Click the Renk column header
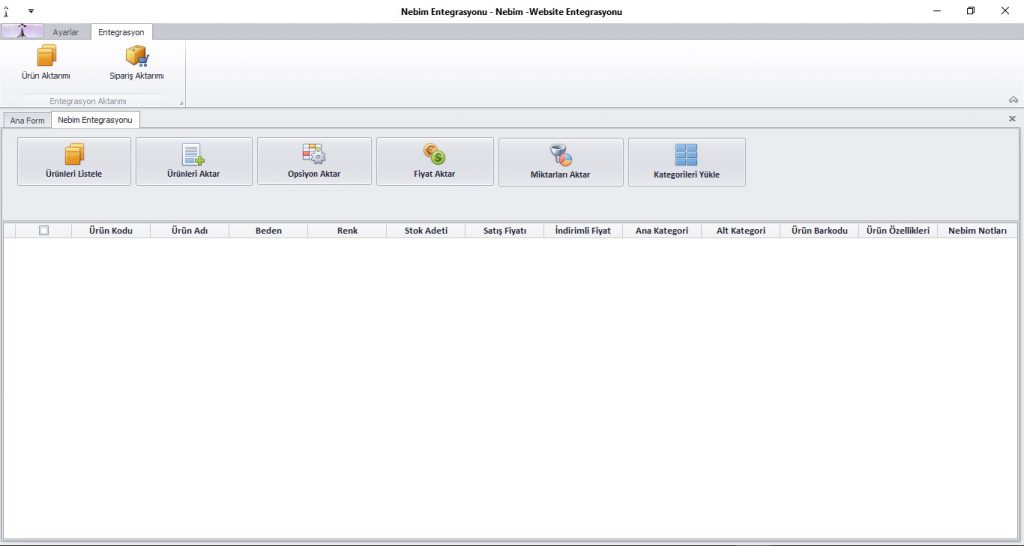1024x546 pixels. pyautogui.click(x=347, y=231)
